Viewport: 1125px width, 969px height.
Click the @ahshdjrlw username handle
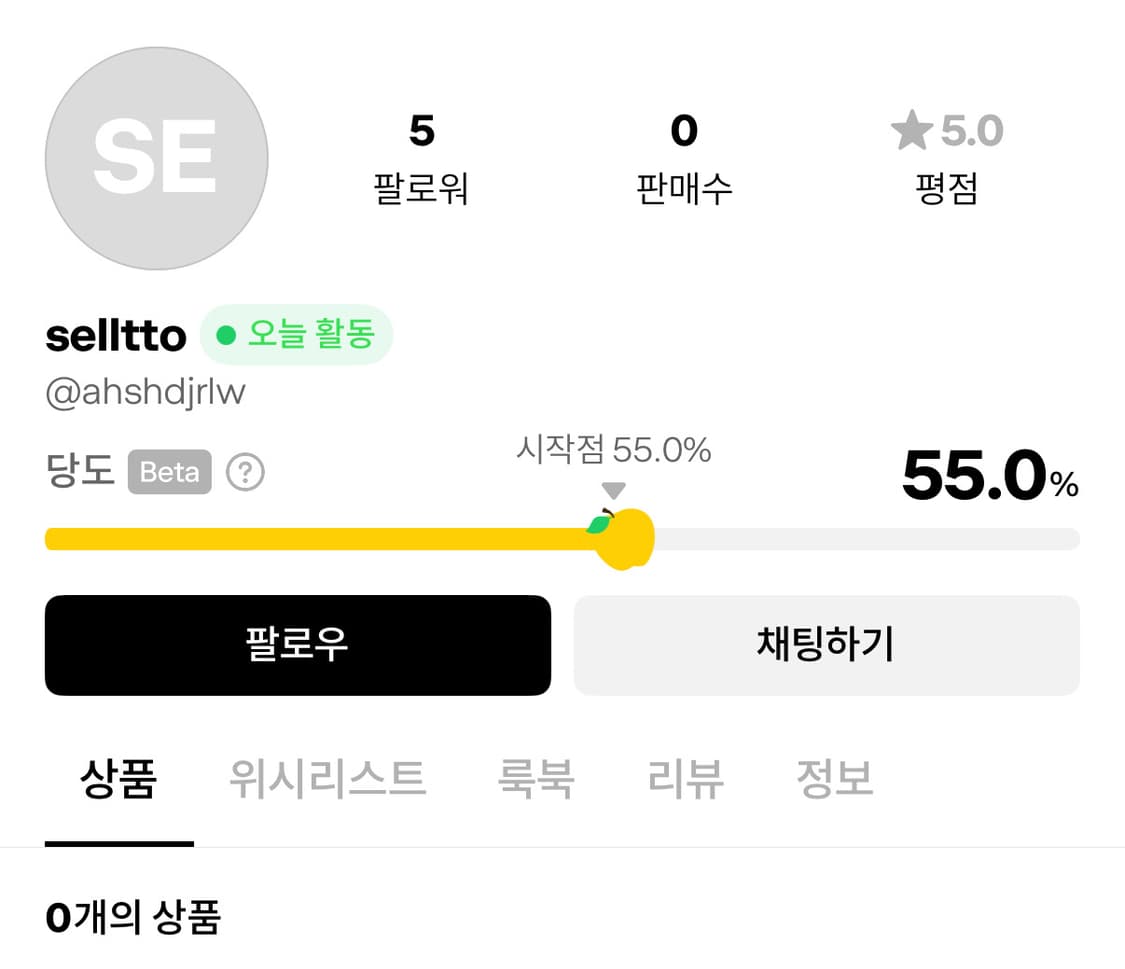[x=145, y=391]
